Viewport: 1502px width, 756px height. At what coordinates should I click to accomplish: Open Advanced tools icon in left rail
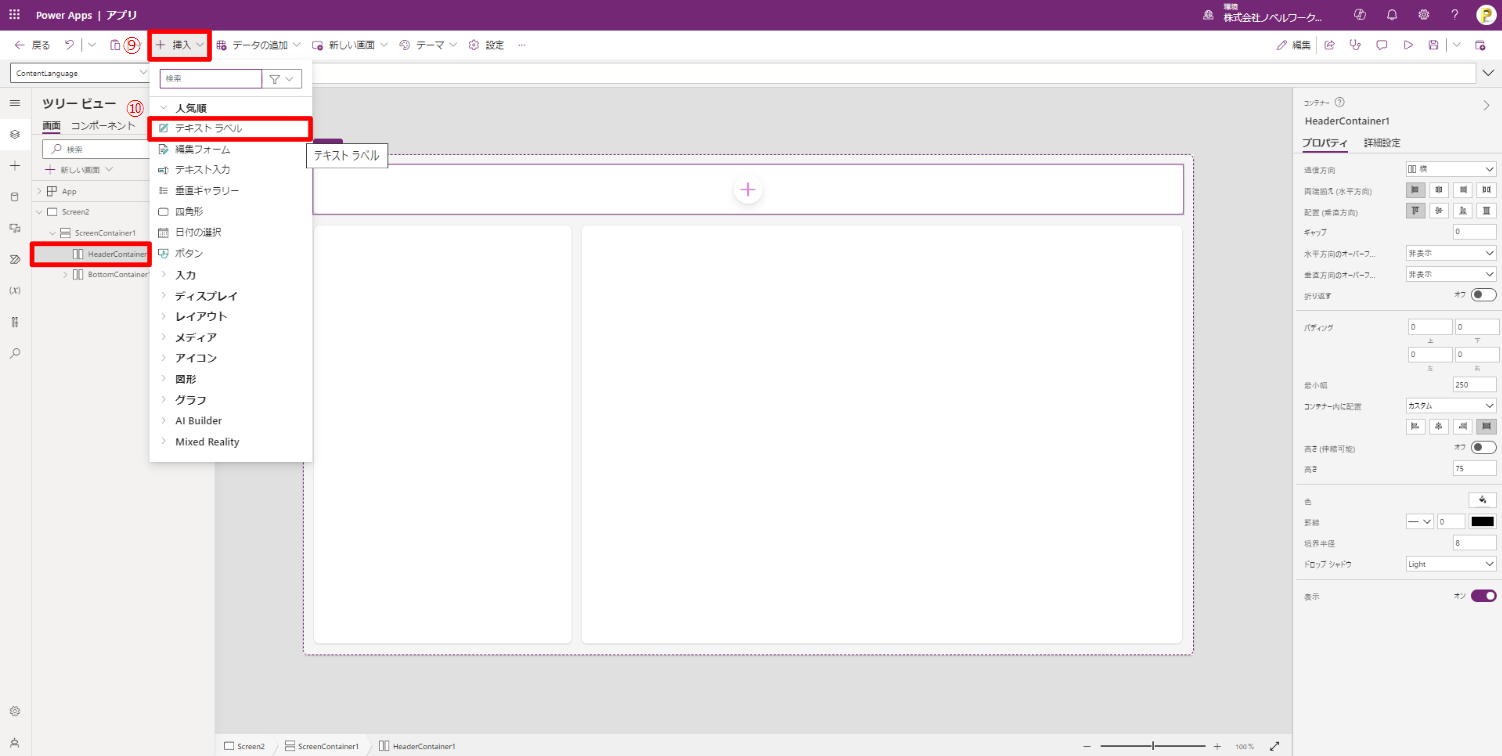point(15,321)
